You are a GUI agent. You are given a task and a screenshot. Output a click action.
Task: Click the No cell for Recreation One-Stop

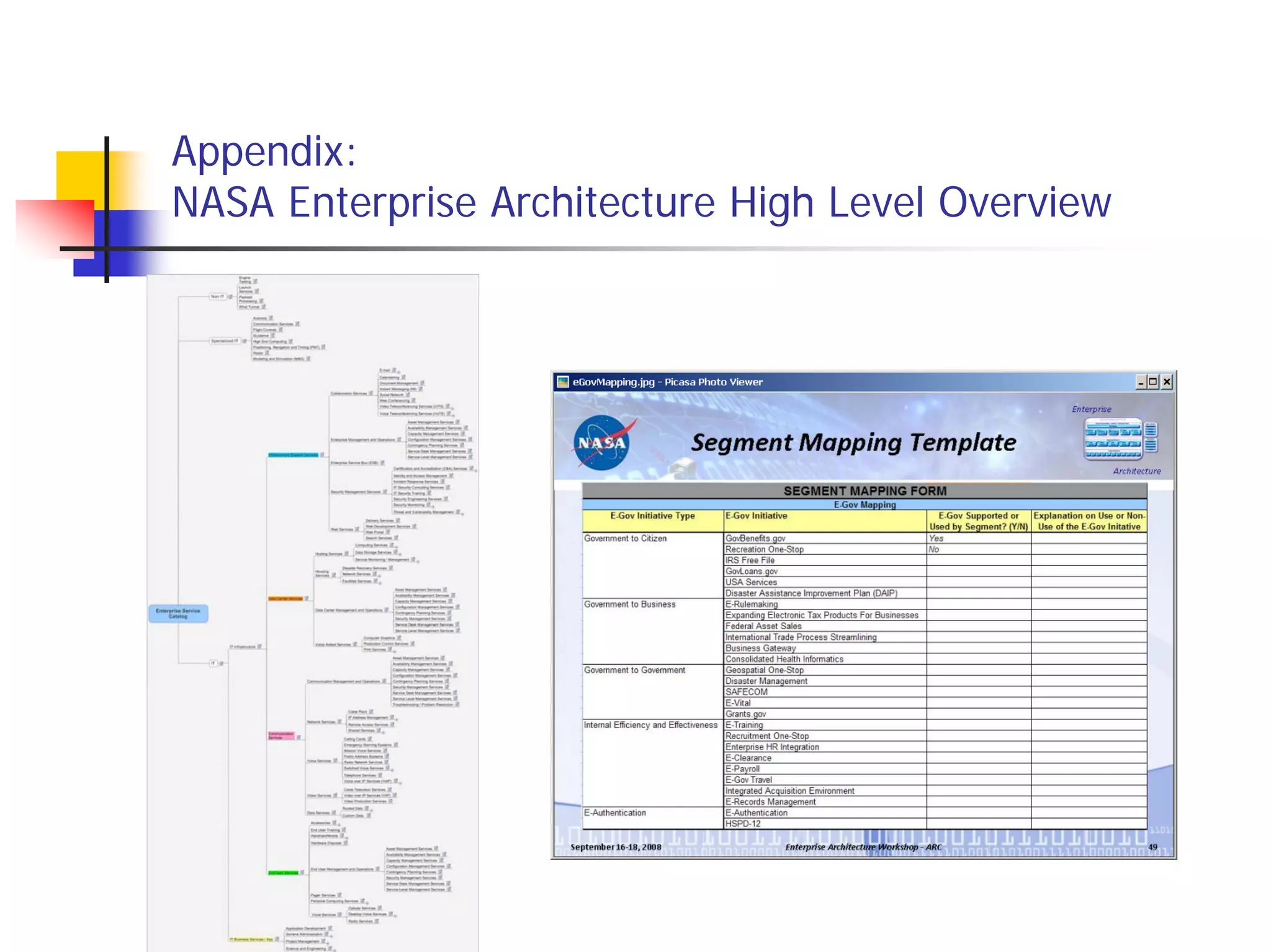933,549
